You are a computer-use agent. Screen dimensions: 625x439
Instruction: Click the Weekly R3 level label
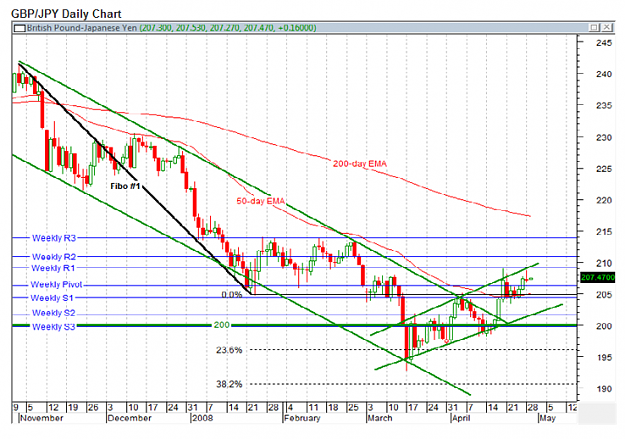(54, 238)
